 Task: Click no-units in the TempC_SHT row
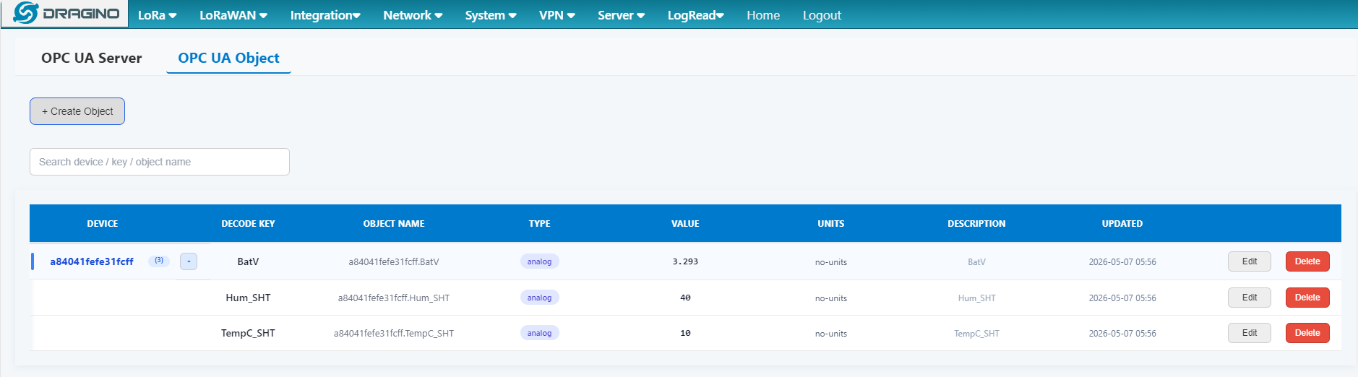(x=831, y=335)
